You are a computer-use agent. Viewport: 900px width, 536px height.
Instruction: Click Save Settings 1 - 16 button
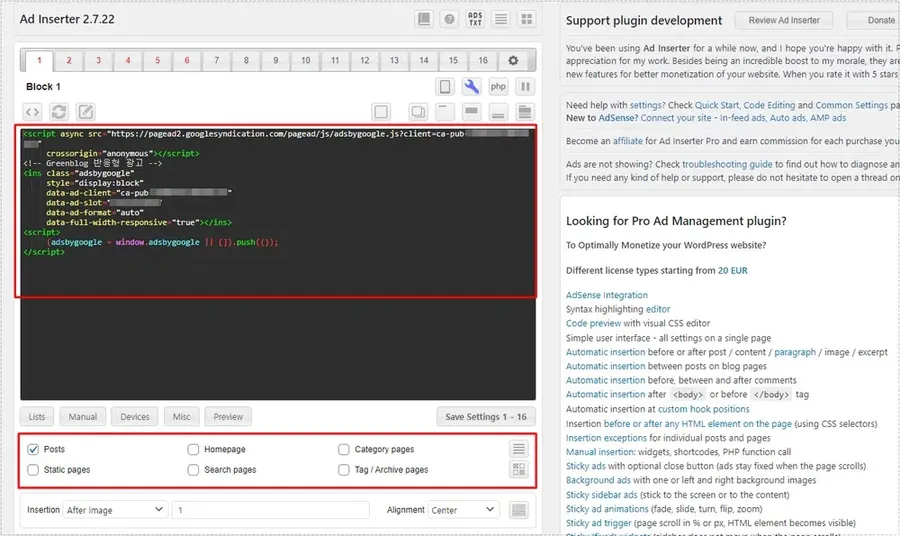coord(486,417)
